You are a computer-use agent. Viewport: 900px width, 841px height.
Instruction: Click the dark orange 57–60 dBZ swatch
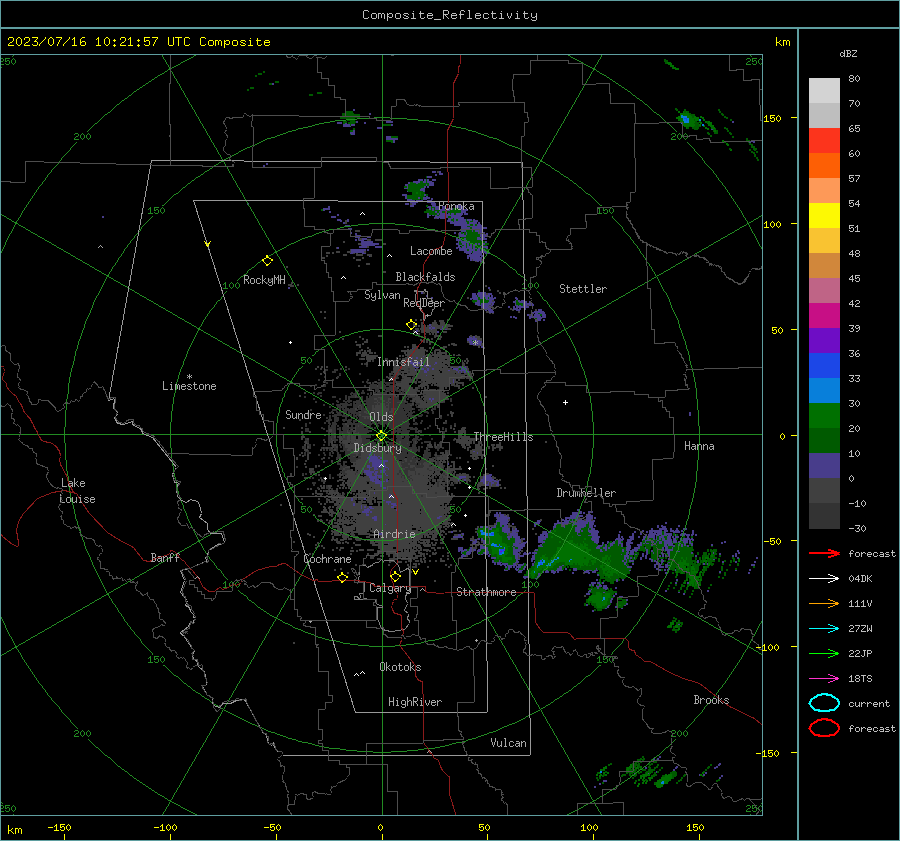pyautogui.click(x=824, y=166)
